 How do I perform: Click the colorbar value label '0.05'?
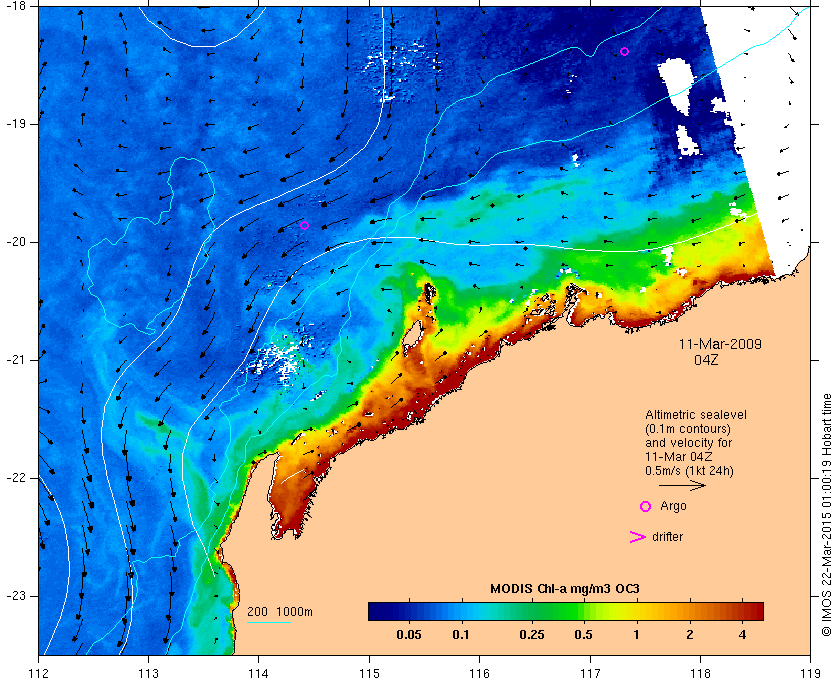[x=408, y=635]
